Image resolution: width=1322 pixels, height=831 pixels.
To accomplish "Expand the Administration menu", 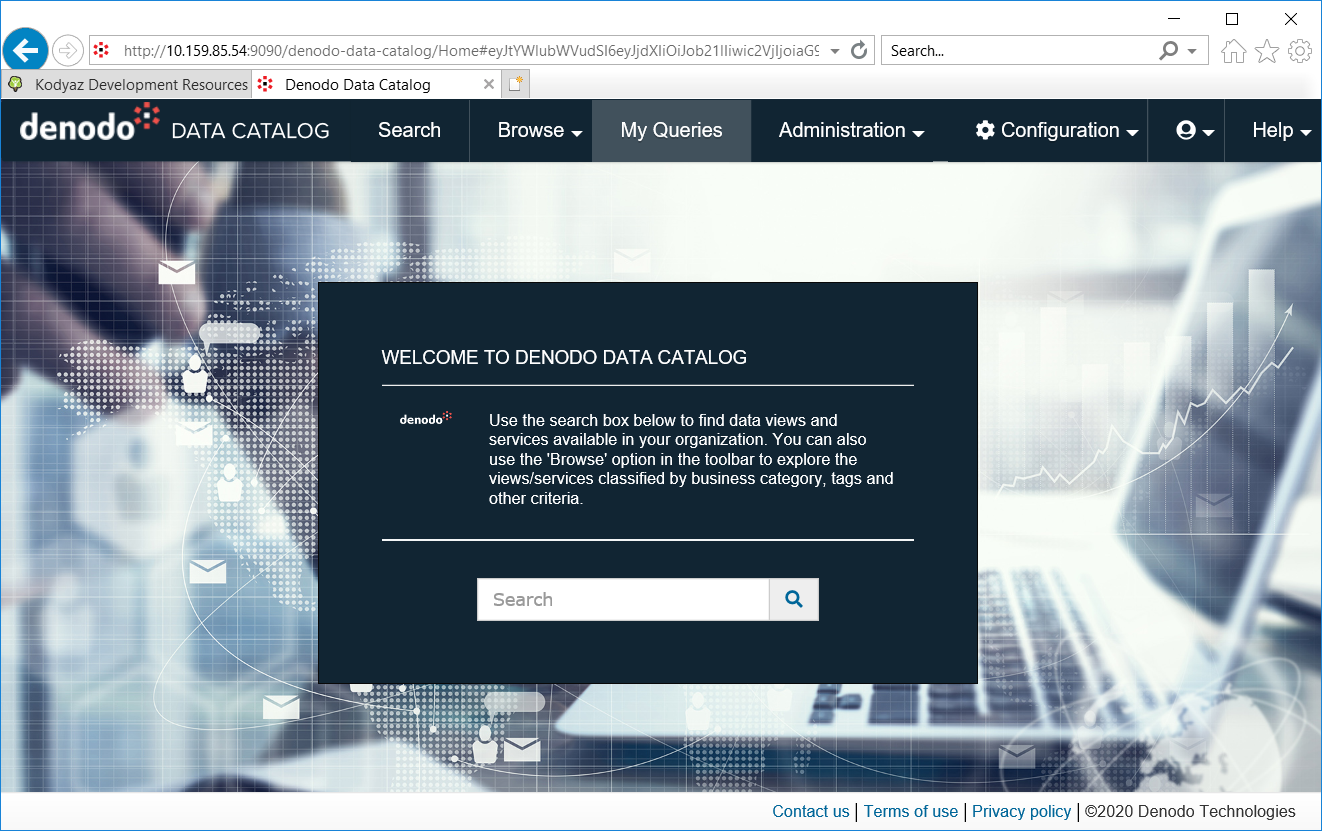I will point(851,130).
